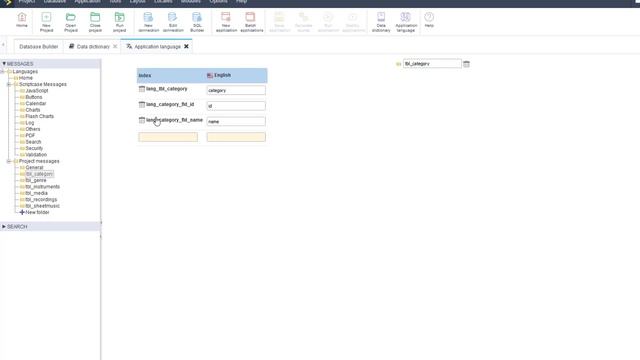Click the Close project toolbar icon
The height and width of the screenshot is (360, 640).
[95, 22]
